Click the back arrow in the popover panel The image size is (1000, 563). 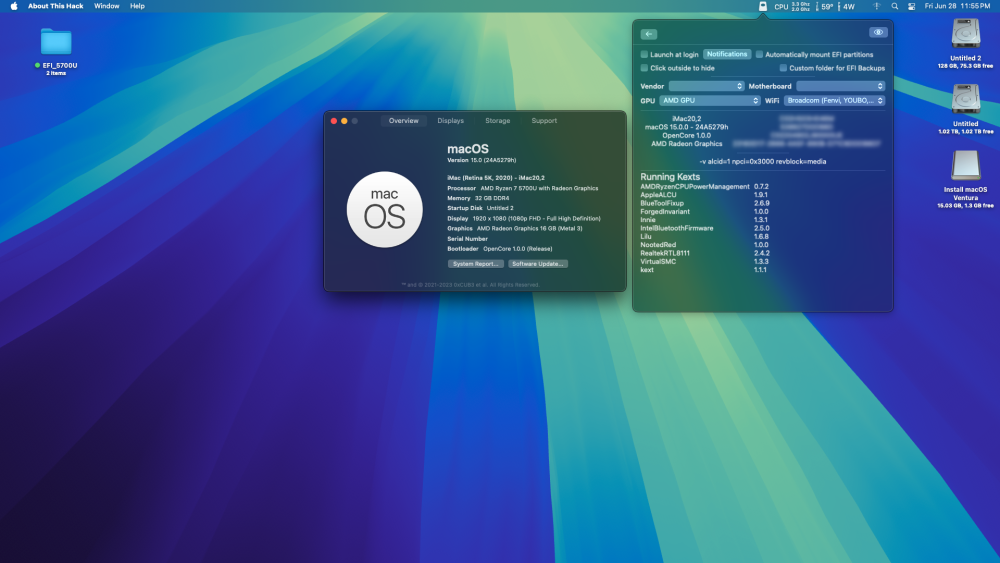click(649, 34)
